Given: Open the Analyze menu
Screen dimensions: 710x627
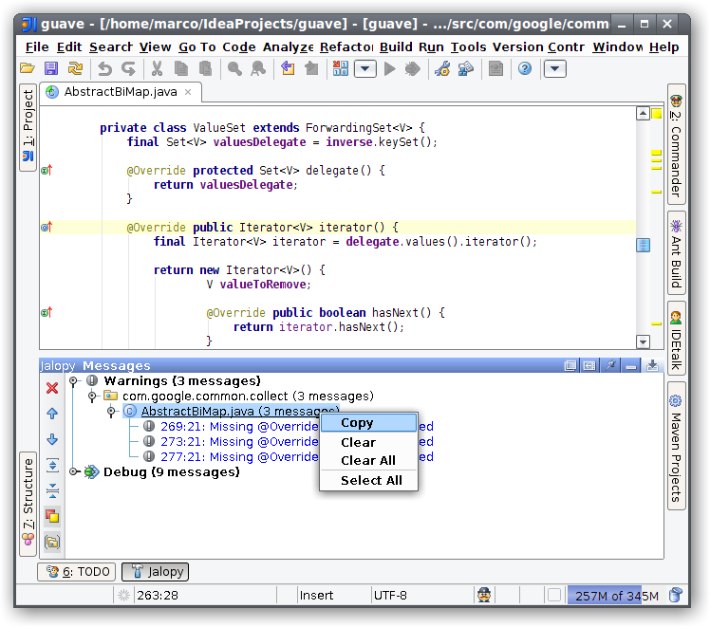Looking at the screenshot, I should click(x=288, y=47).
